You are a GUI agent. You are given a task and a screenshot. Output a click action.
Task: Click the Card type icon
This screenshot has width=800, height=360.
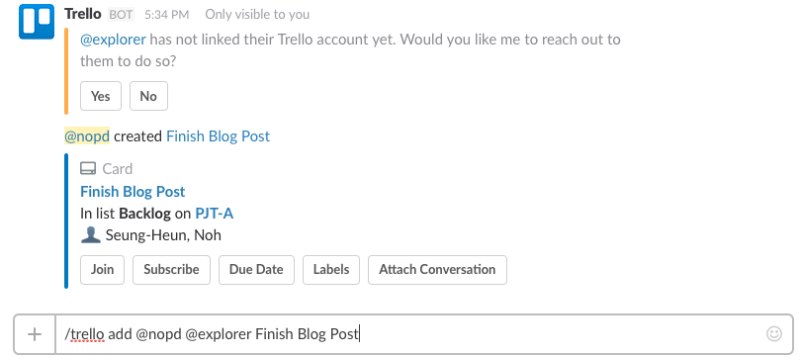[x=88, y=169]
